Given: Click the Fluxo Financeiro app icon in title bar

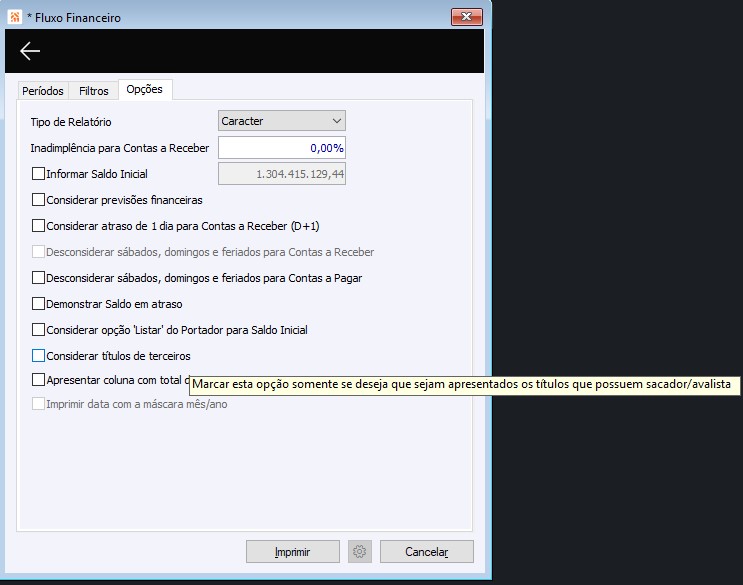Looking at the screenshot, I should click(x=15, y=18).
